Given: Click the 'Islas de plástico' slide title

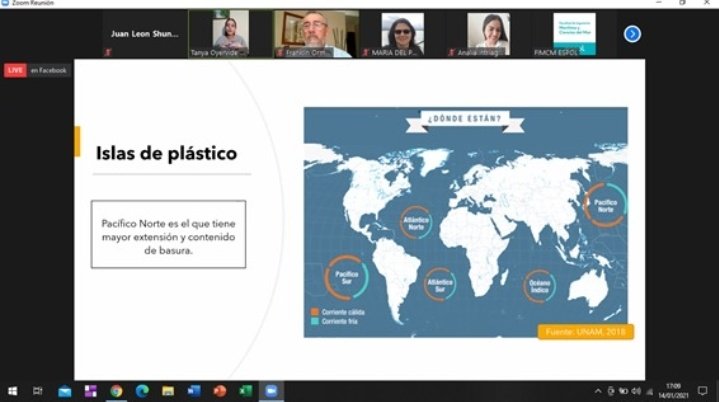Looking at the screenshot, I should 166,154.
